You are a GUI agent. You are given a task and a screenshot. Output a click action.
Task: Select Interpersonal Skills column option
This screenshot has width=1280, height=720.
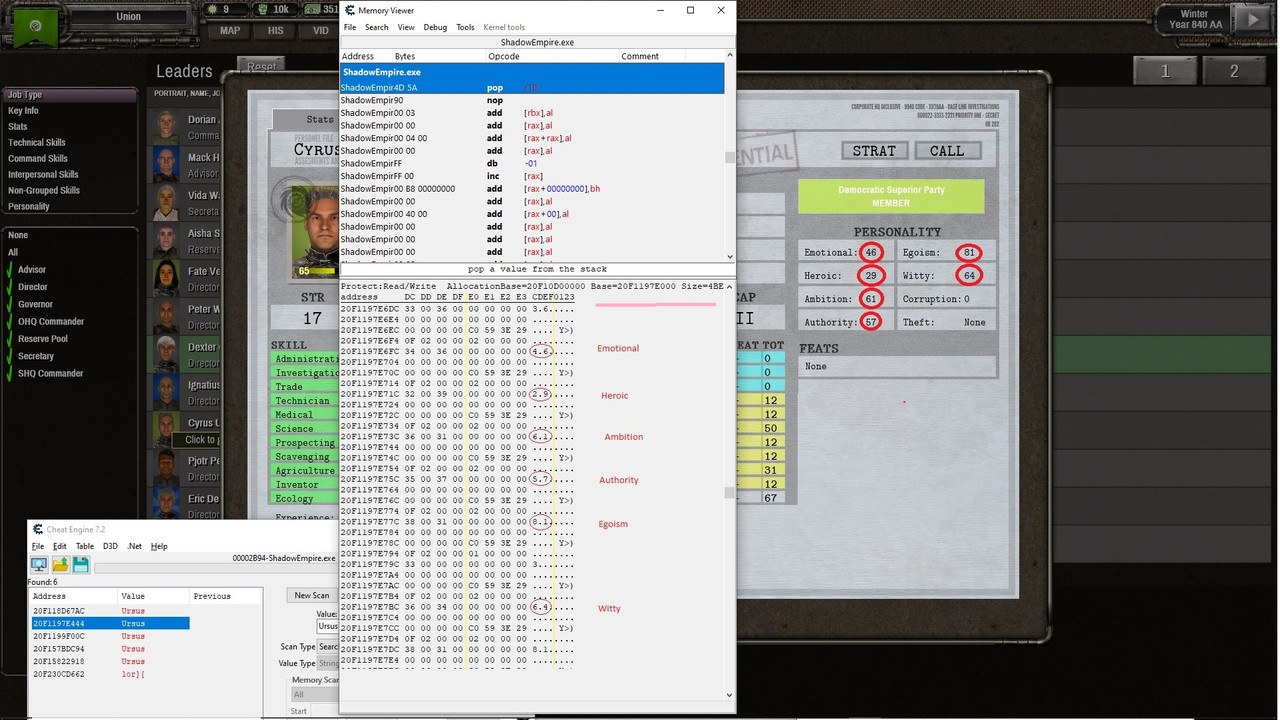(x=43, y=174)
